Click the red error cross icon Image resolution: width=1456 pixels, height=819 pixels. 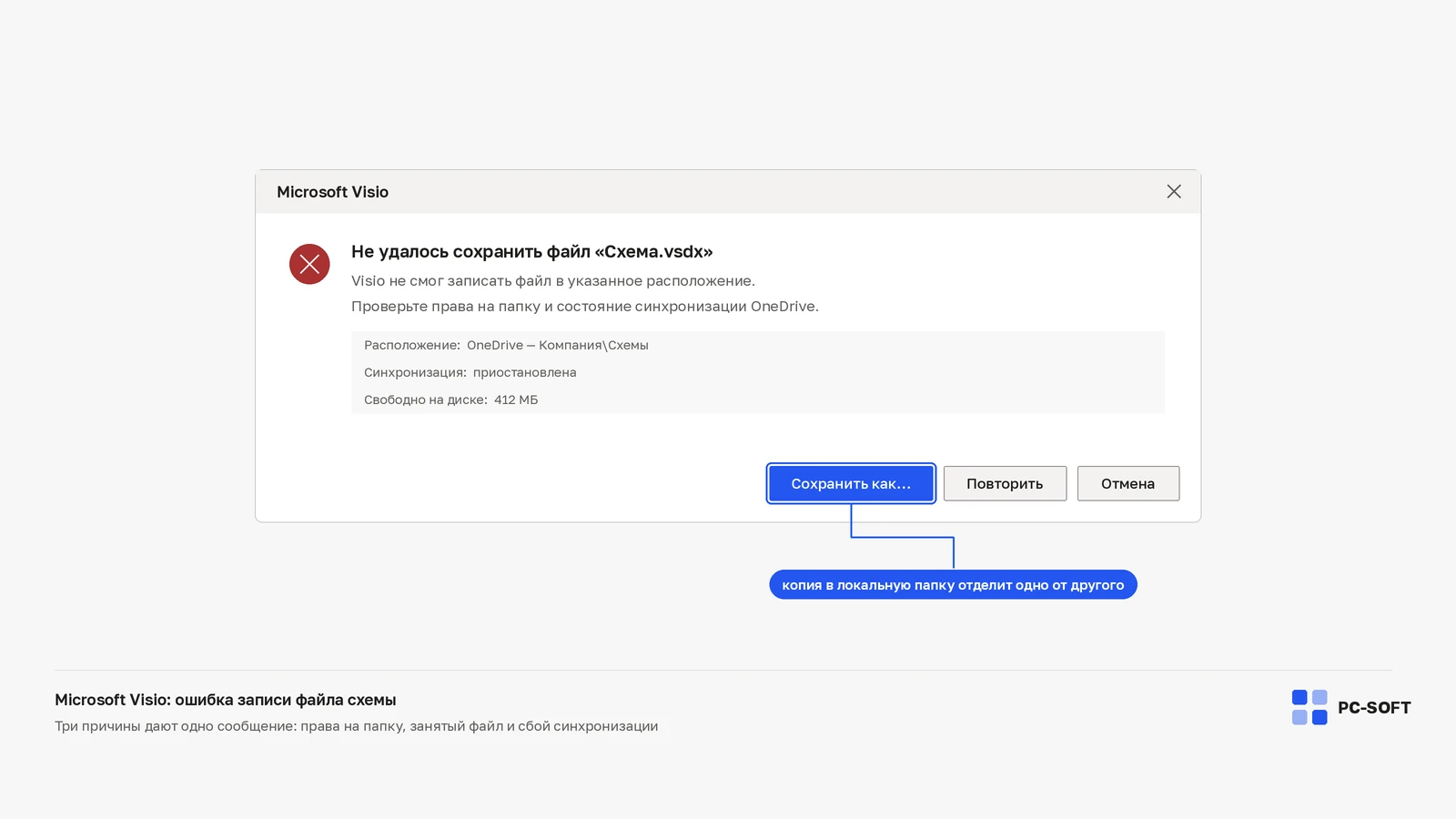click(x=309, y=264)
